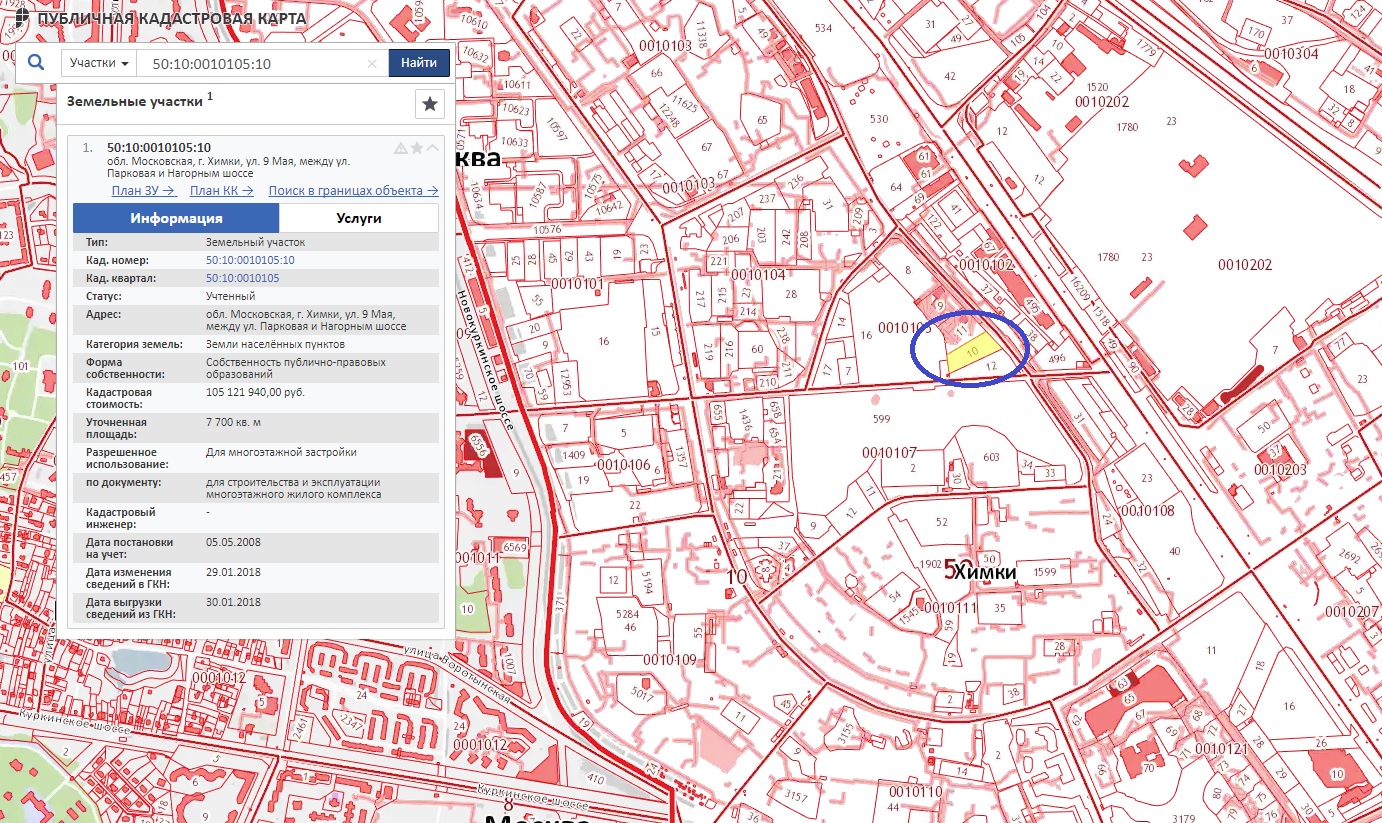1382x823 pixels.
Task: Clear the search field with the X icon
Action: click(x=372, y=64)
